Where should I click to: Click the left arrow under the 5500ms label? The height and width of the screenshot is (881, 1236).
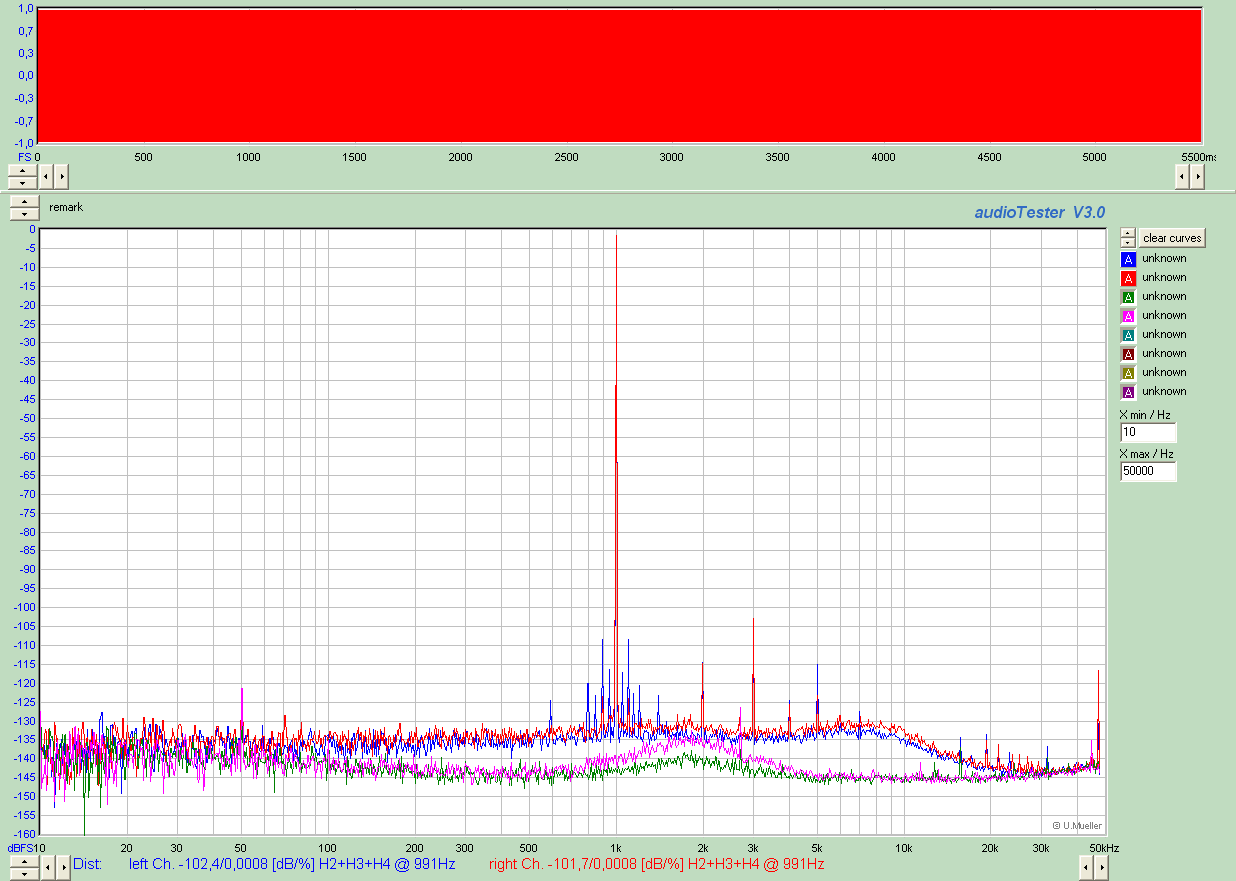1182,177
